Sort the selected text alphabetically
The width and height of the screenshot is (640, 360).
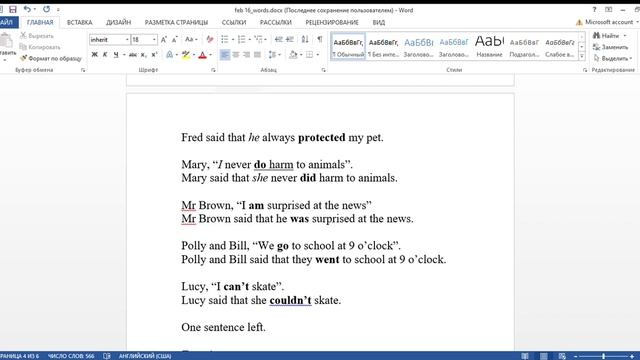tap(305, 40)
